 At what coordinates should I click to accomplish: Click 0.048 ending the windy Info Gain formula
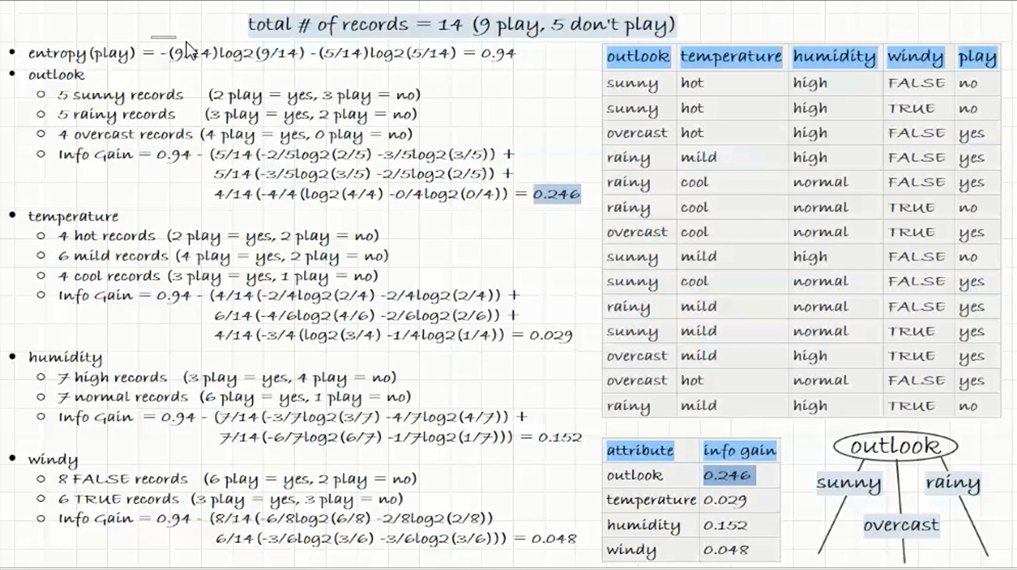555,538
